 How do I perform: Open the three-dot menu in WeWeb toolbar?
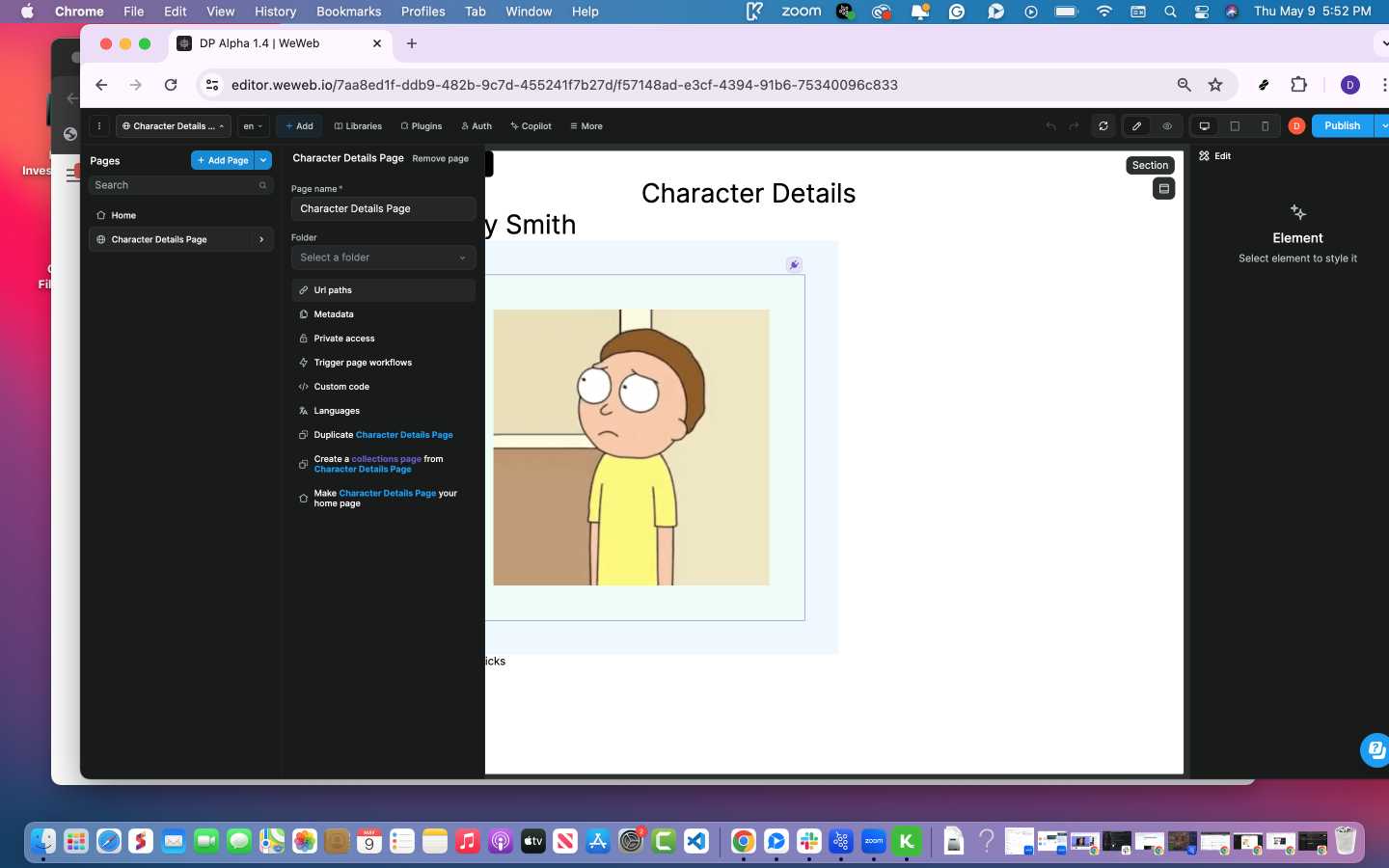(99, 126)
